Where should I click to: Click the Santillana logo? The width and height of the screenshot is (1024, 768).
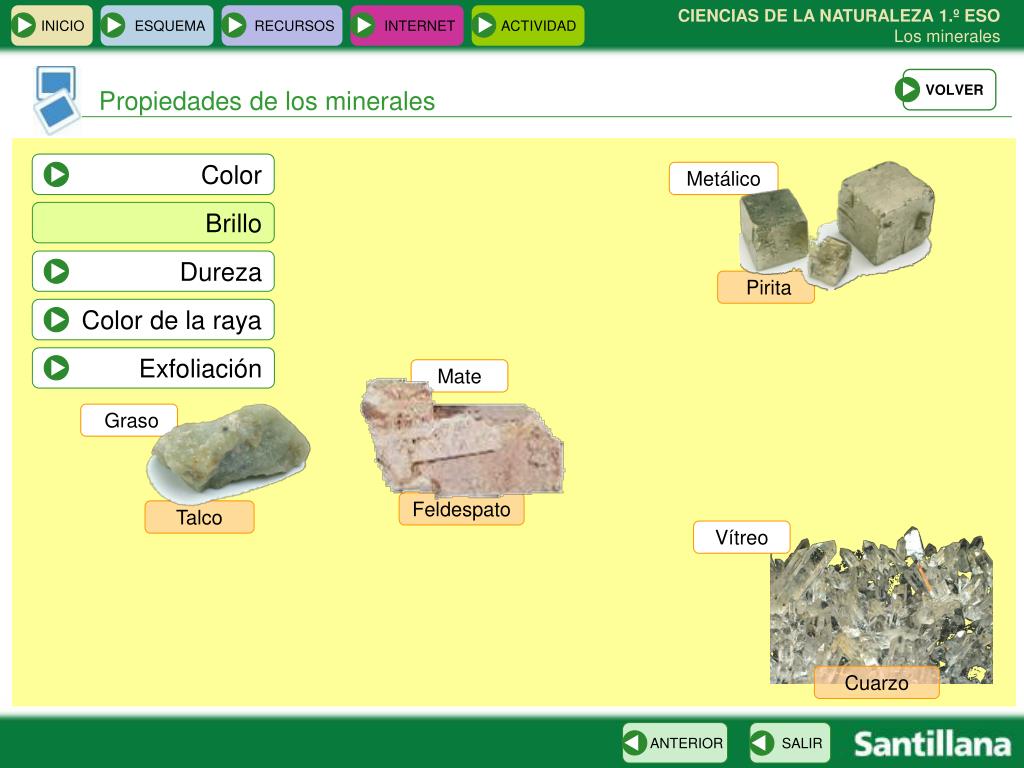pyautogui.click(x=932, y=744)
